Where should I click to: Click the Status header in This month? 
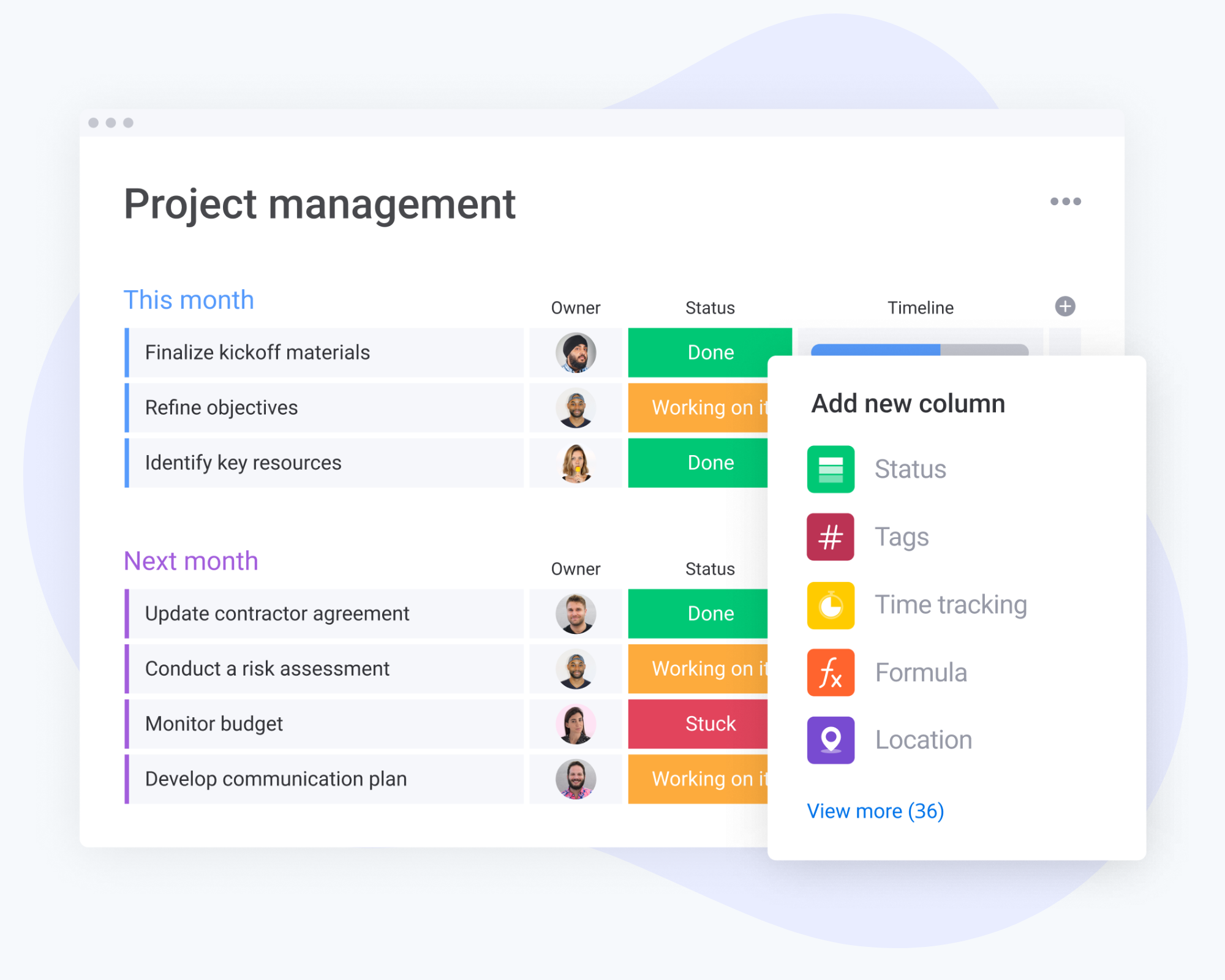pos(710,308)
